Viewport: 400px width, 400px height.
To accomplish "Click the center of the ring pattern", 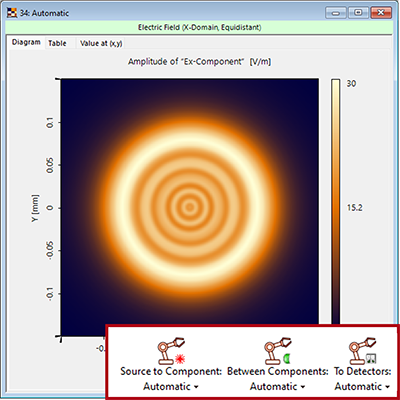I will tap(190, 207).
